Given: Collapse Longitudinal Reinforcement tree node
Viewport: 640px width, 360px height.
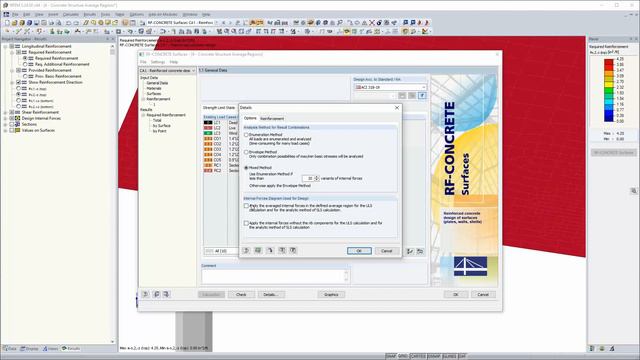Looking at the screenshot, I should point(5,47).
